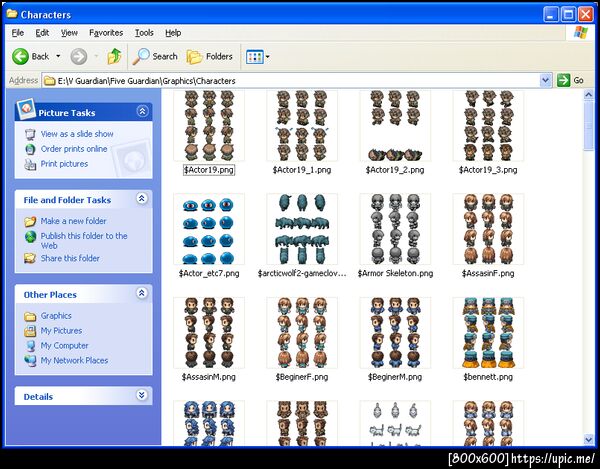Click Share this folder link

tap(70, 258)
